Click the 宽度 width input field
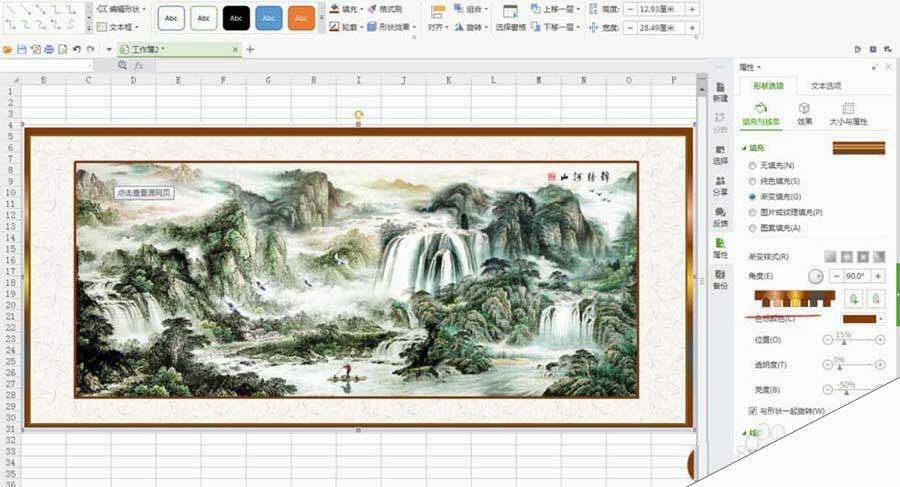900x487 pixels. (x=661, y=28)
